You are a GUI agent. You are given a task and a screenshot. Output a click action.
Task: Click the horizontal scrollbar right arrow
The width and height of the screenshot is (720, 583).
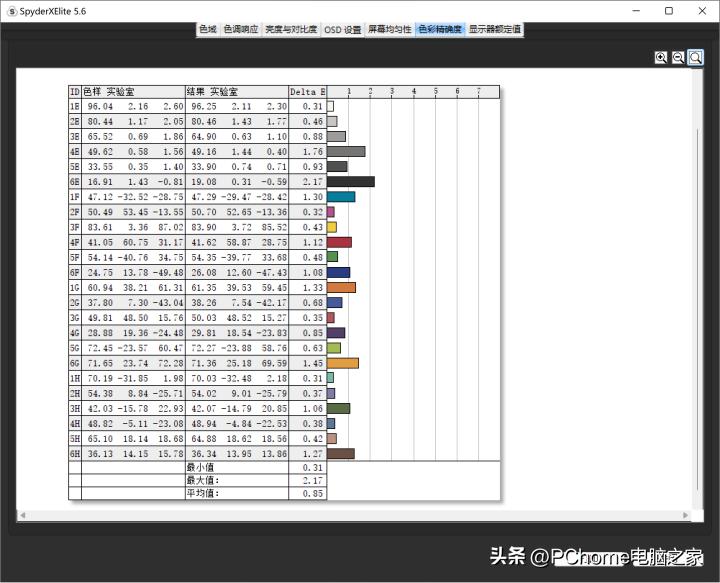tap(685, 515)
